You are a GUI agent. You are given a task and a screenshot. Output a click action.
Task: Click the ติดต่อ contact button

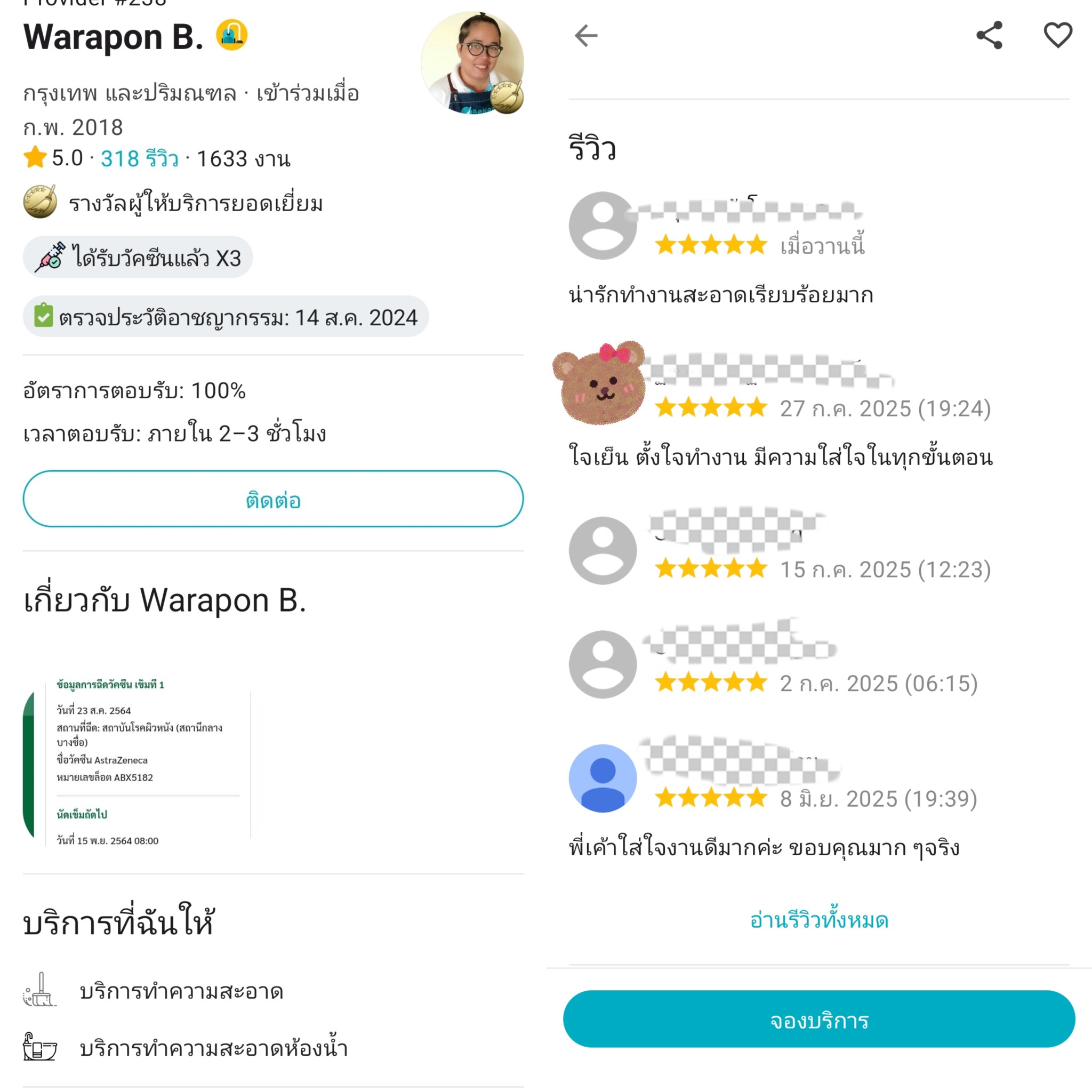tap(273, 499)
